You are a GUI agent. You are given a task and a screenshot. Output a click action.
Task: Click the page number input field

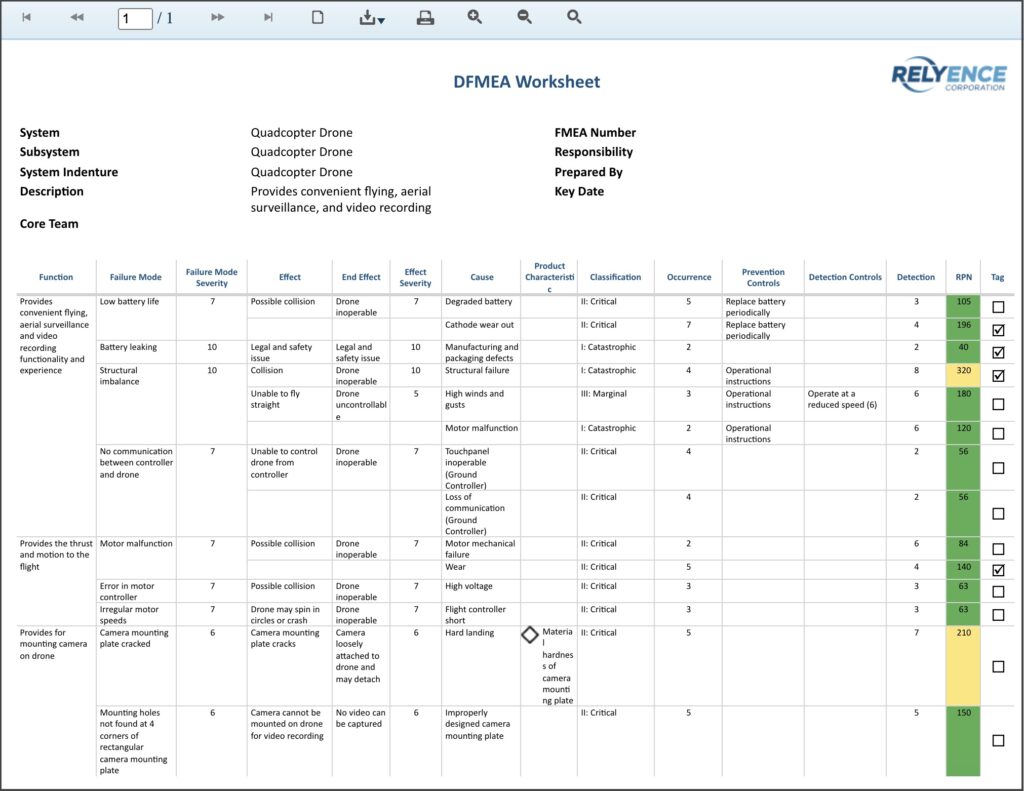tap(133, 17)
